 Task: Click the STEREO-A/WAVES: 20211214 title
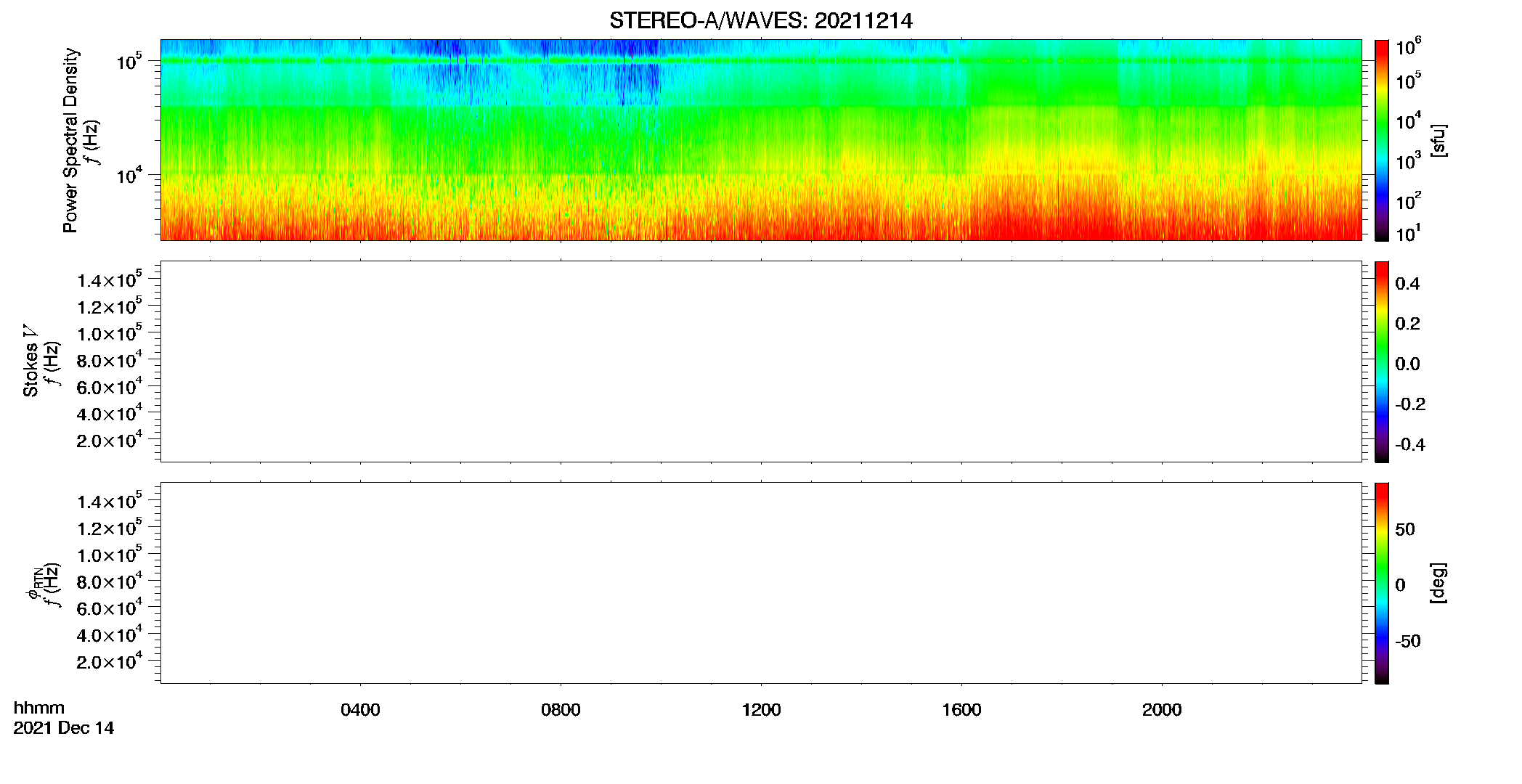760,21
